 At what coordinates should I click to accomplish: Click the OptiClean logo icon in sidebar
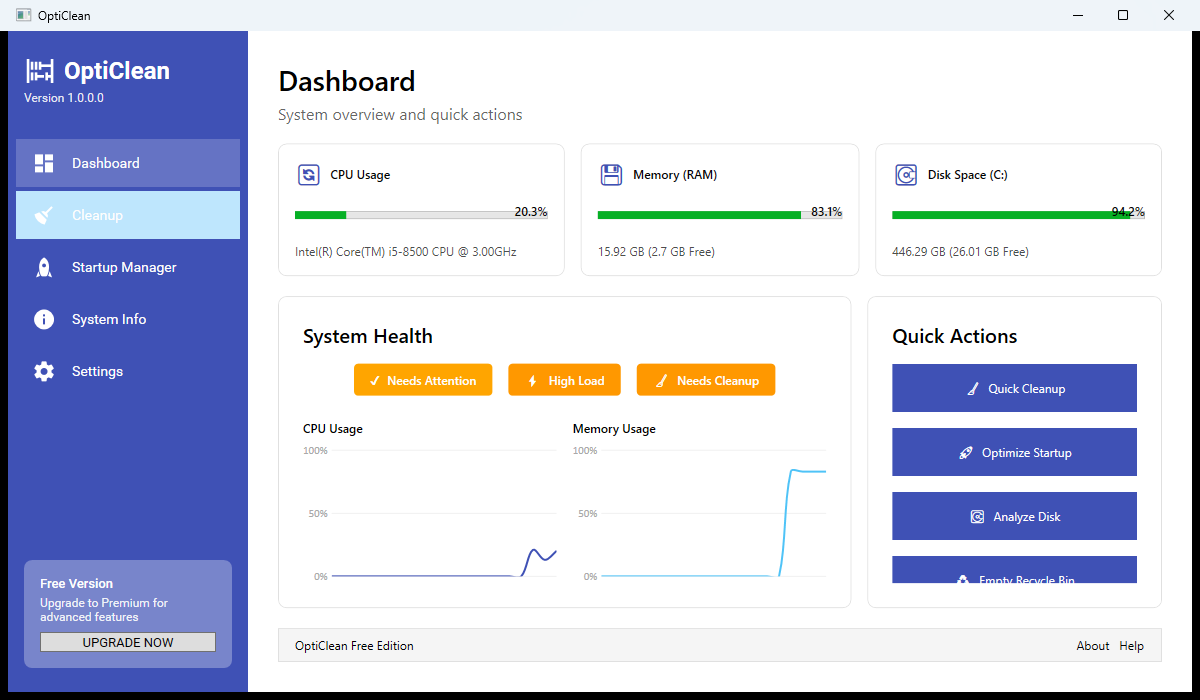[x=40, y=71]
